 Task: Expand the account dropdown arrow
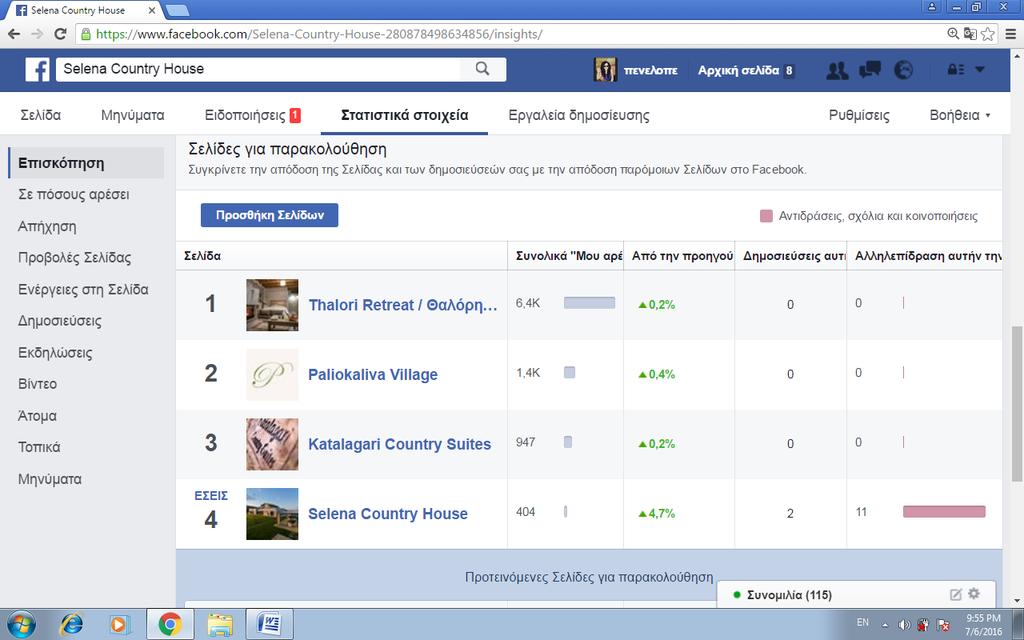pyautogui.click(x=980, y=69)
